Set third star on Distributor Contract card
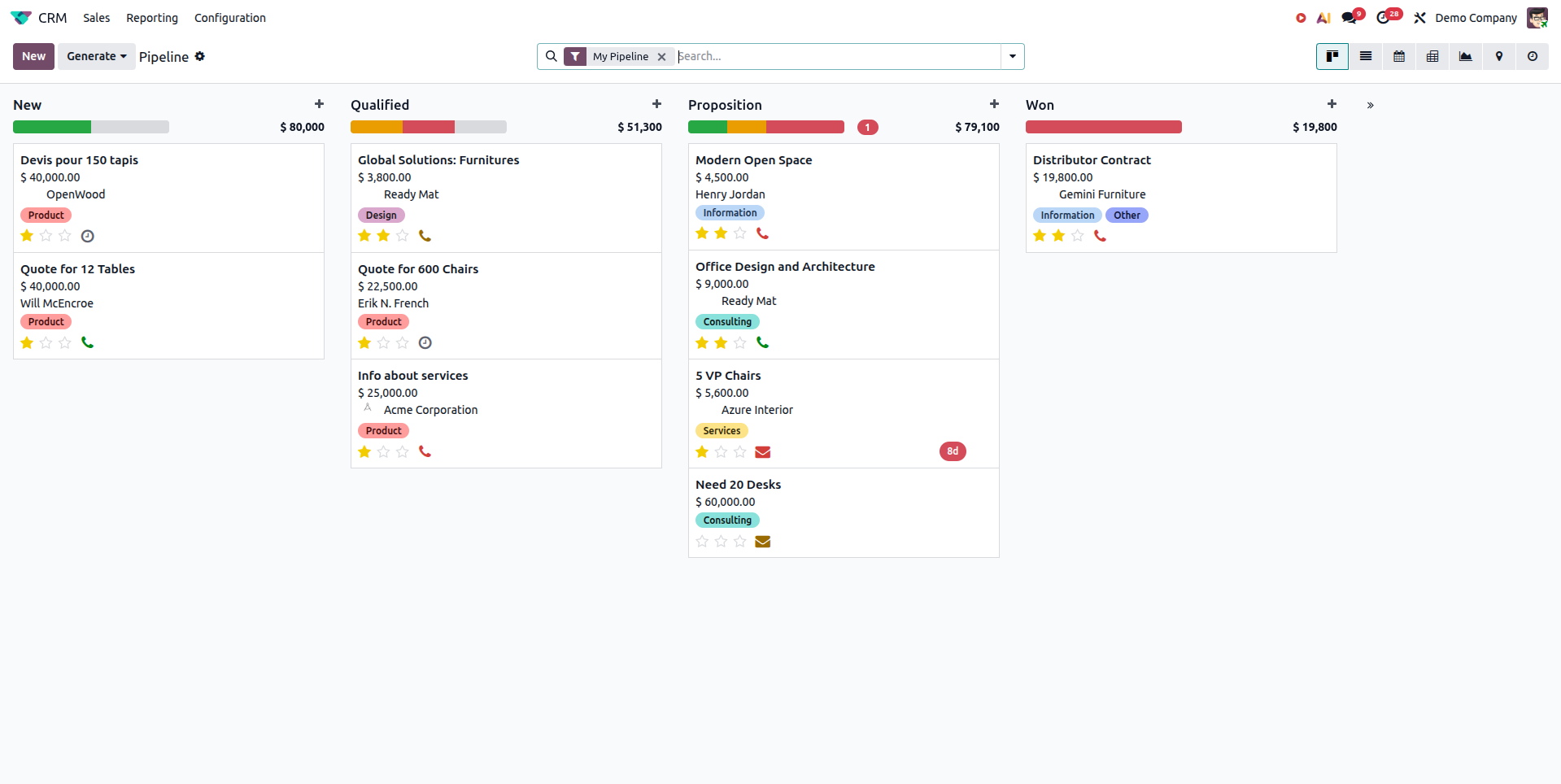Viewport: 1561px width, 784px height. coord(1078,236)
